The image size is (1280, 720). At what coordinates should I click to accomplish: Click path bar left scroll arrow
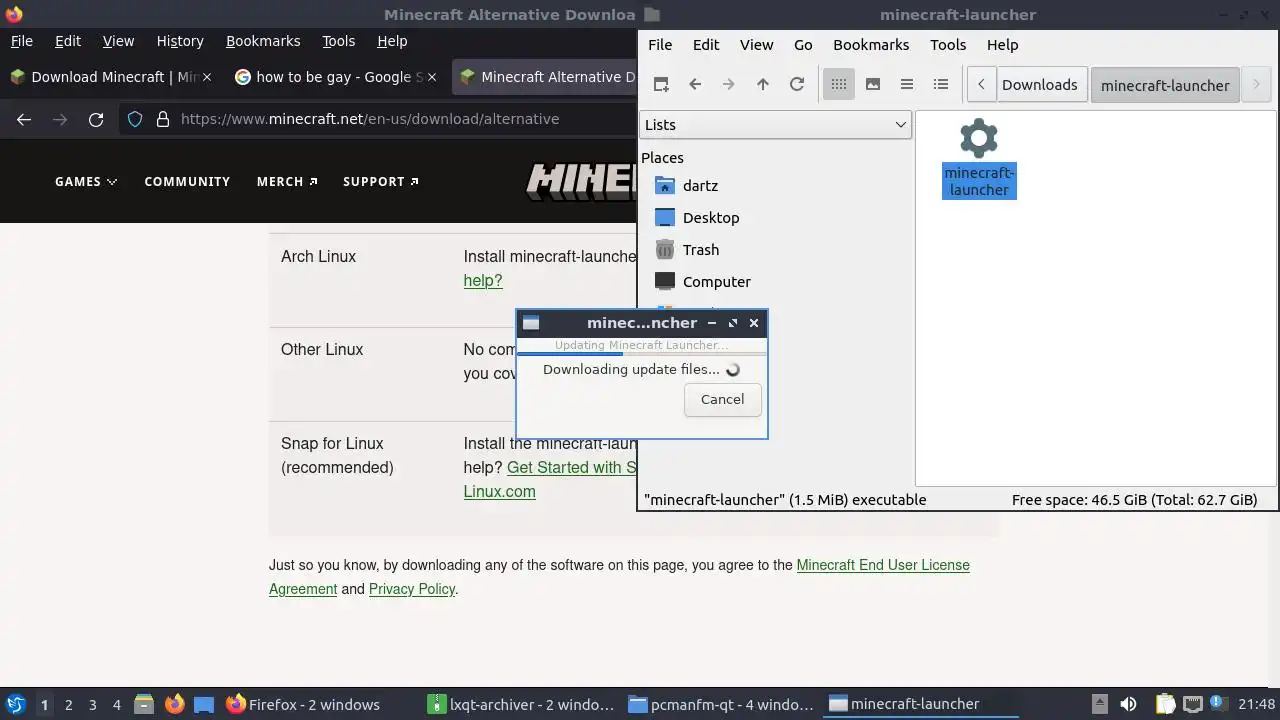coord(981,84)
